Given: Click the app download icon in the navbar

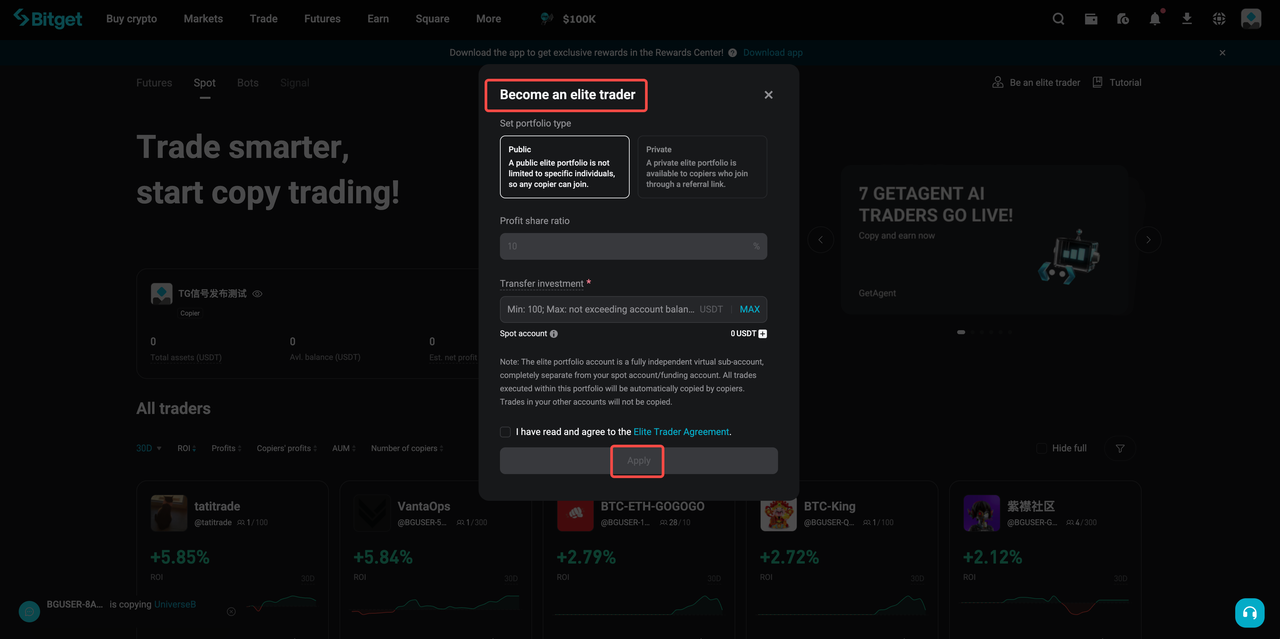Looking at the screenshot, I should 1186,18.
